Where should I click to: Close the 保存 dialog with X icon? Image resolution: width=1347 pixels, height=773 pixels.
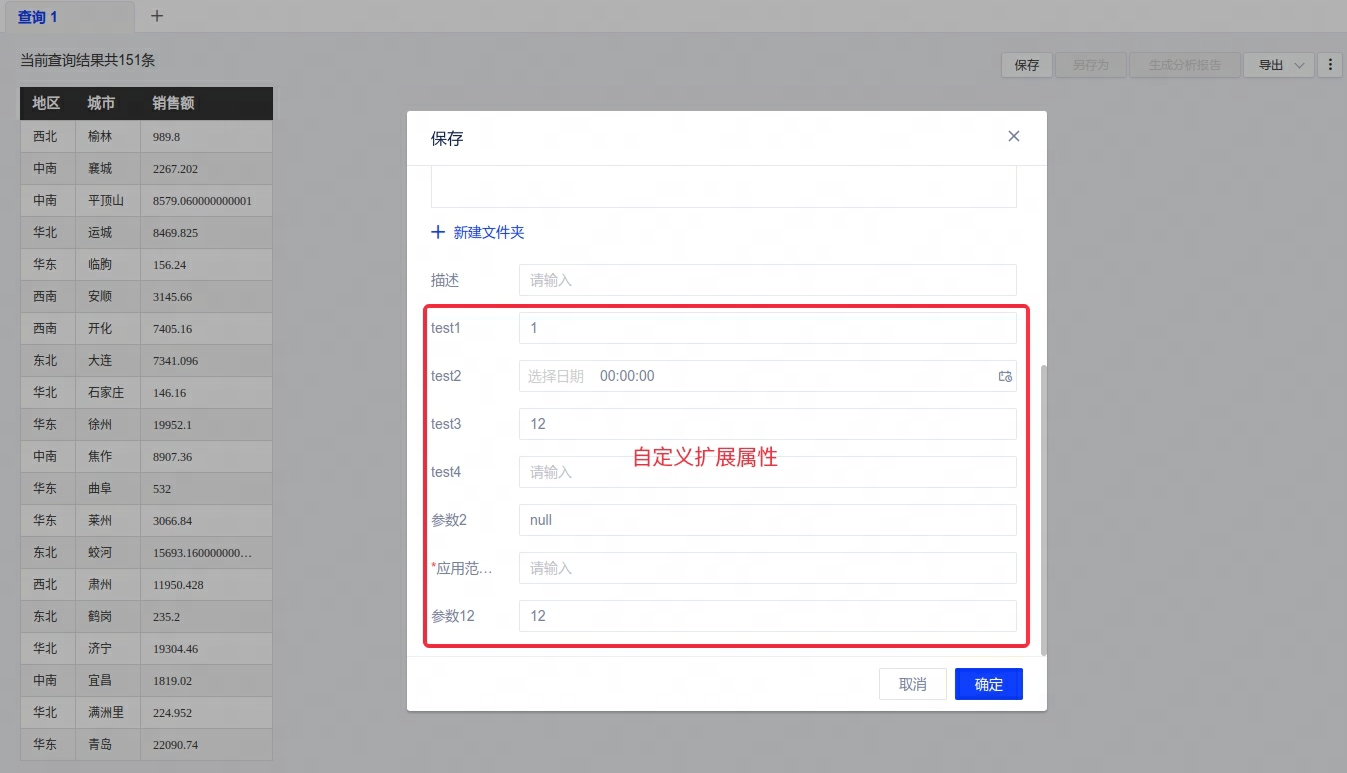(x=1013, y=136)
